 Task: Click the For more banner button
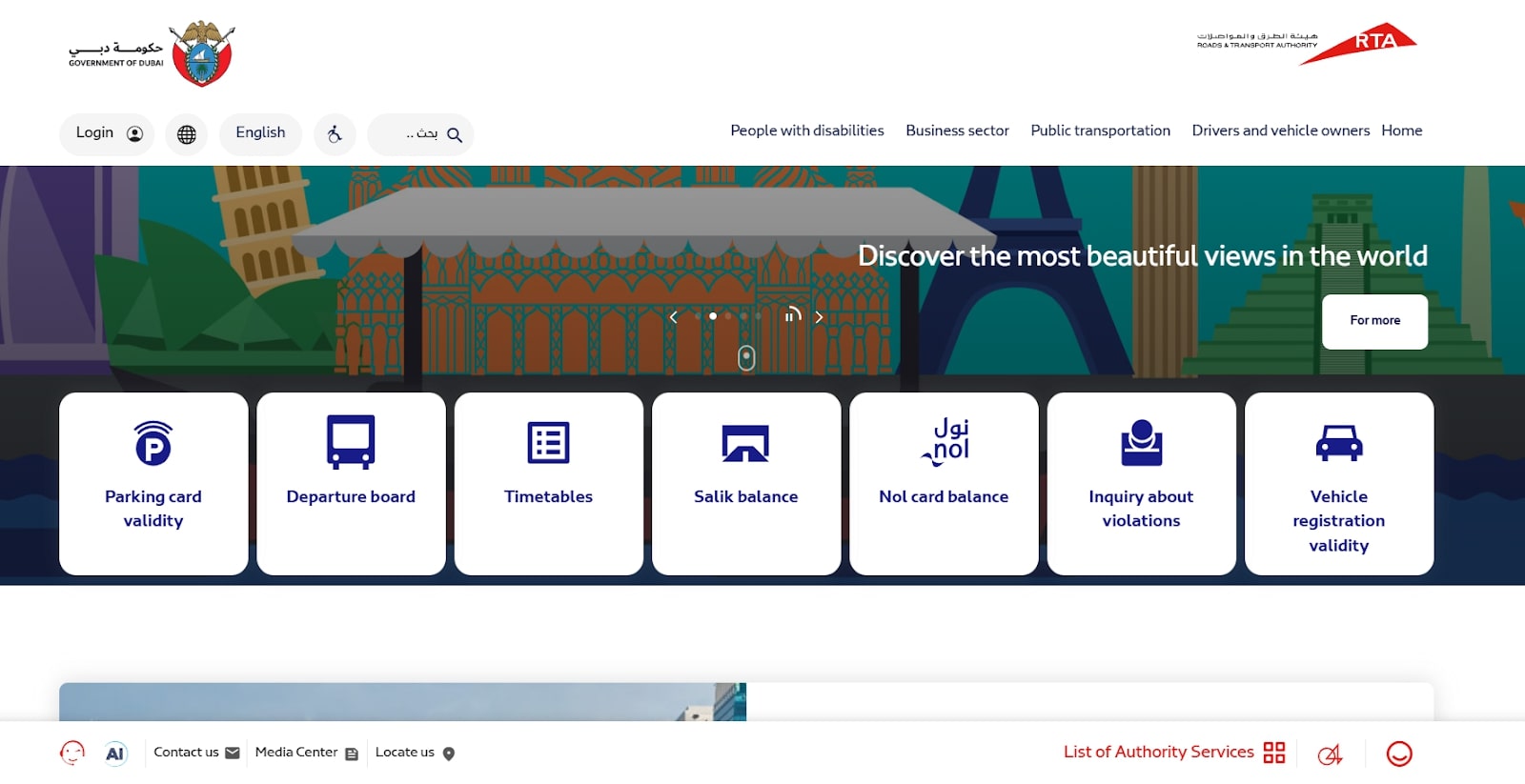tap(1374, 321)
